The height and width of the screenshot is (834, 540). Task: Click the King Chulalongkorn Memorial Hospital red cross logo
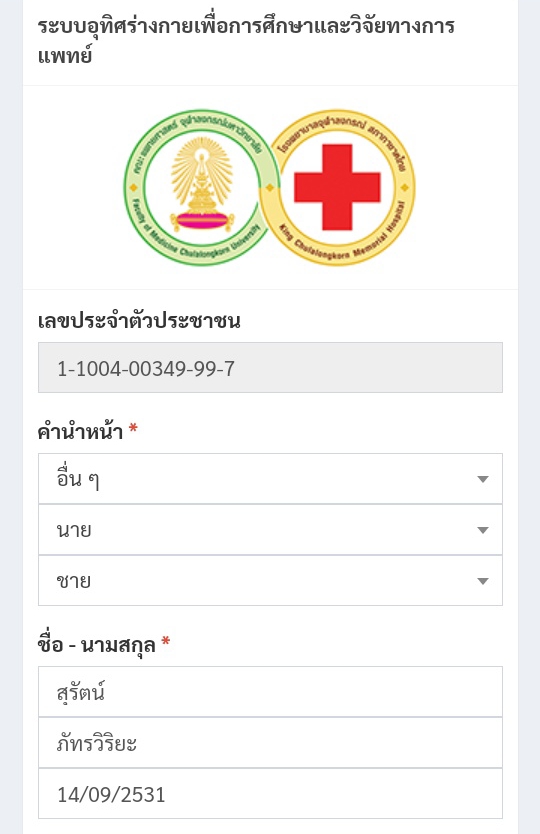tap(337, 187)
